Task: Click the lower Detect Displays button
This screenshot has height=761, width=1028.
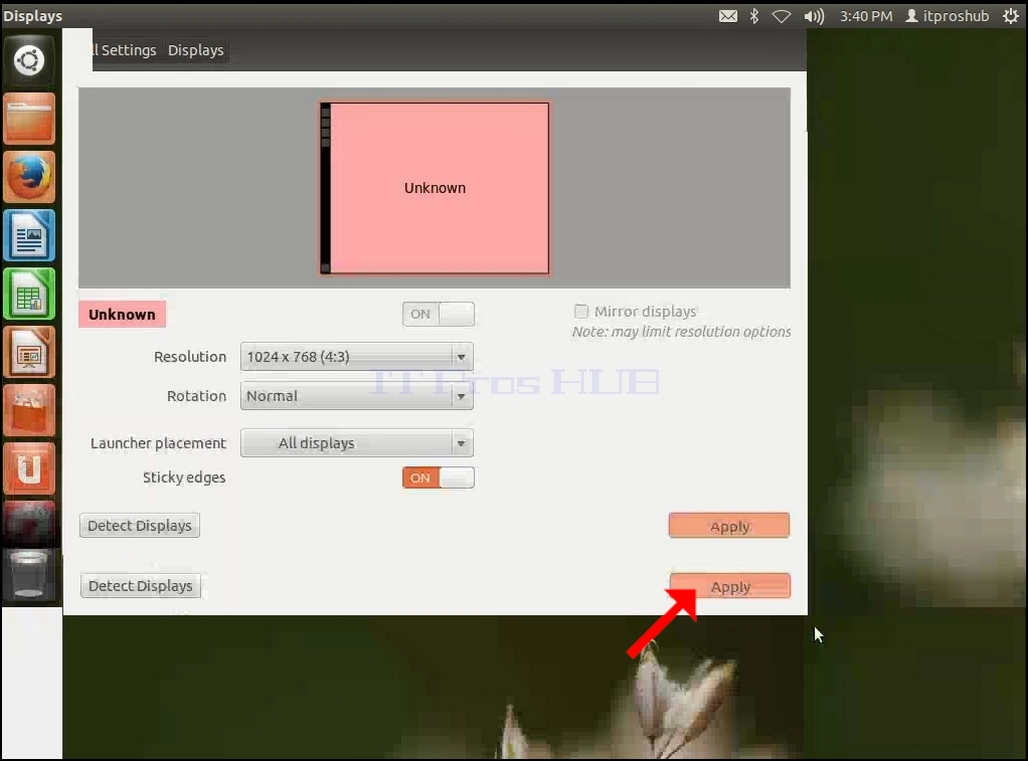Action: [x=140, y=586]
